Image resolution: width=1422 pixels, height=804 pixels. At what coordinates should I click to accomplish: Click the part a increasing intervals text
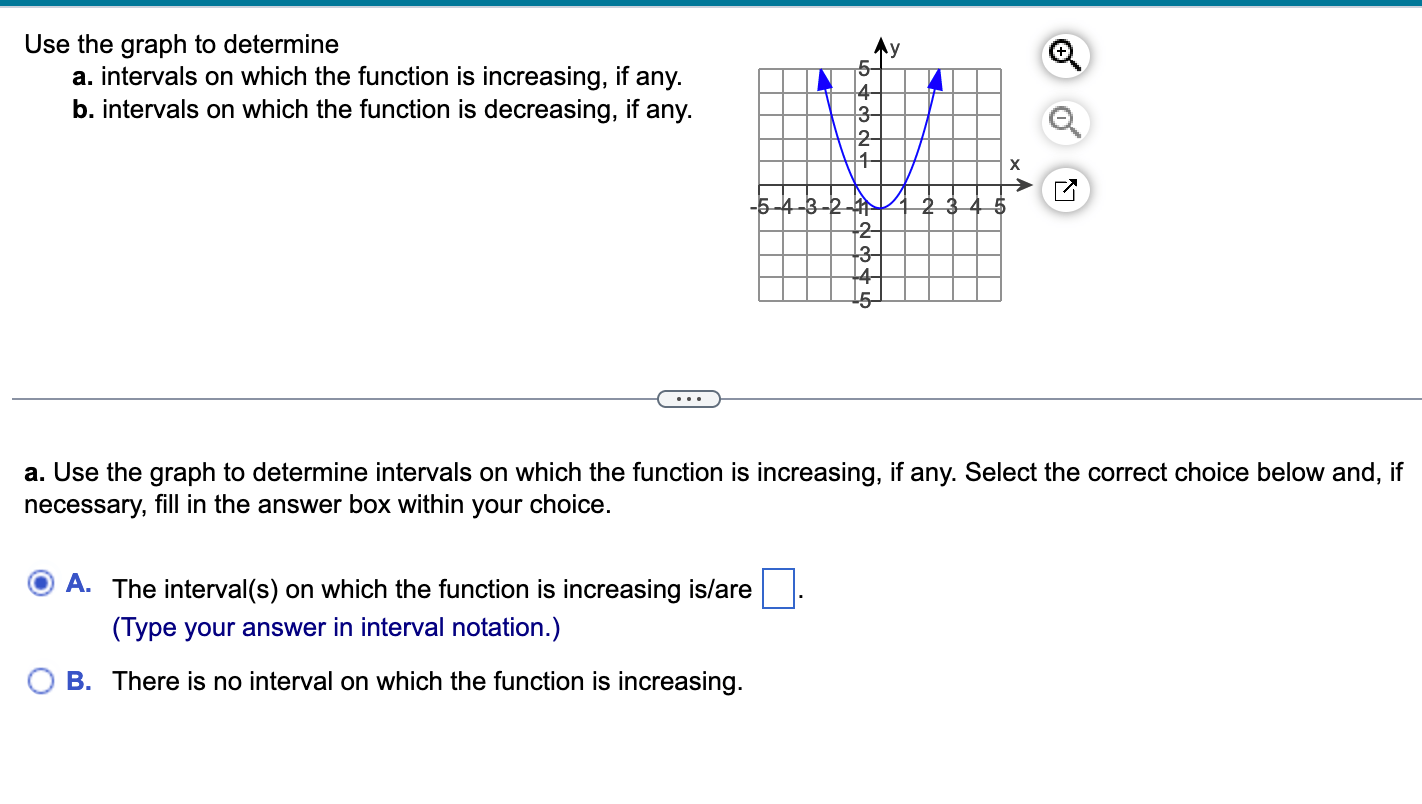(x=378, y=76)
